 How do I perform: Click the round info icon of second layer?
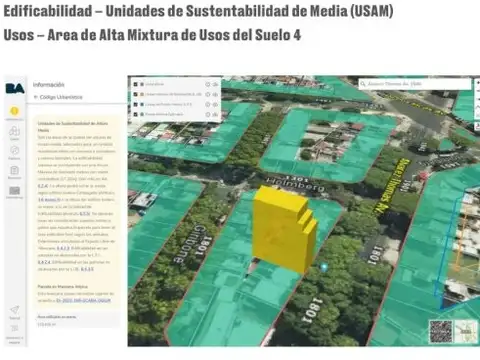pyautogui.click(x=208, y=94)
